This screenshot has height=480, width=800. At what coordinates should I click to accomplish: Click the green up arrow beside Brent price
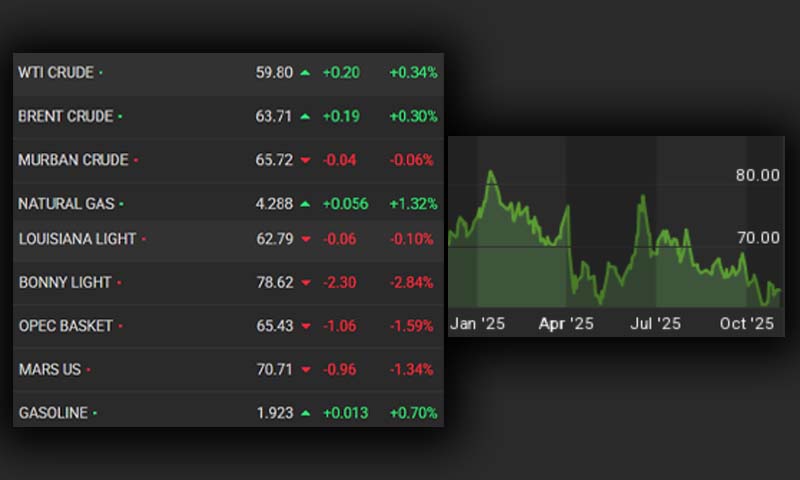tap(305, 117)
